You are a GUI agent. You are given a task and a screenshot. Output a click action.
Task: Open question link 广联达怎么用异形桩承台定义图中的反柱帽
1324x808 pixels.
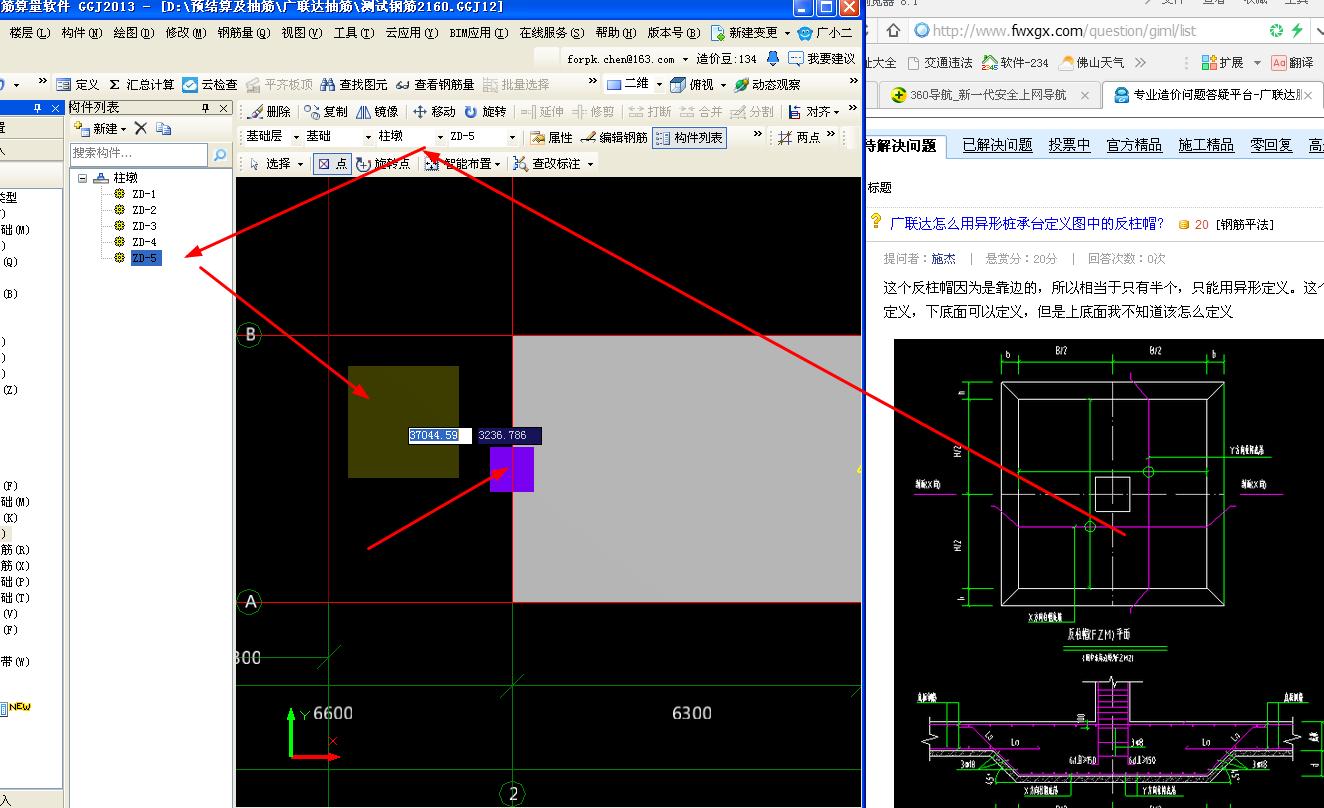point(1027,223)
